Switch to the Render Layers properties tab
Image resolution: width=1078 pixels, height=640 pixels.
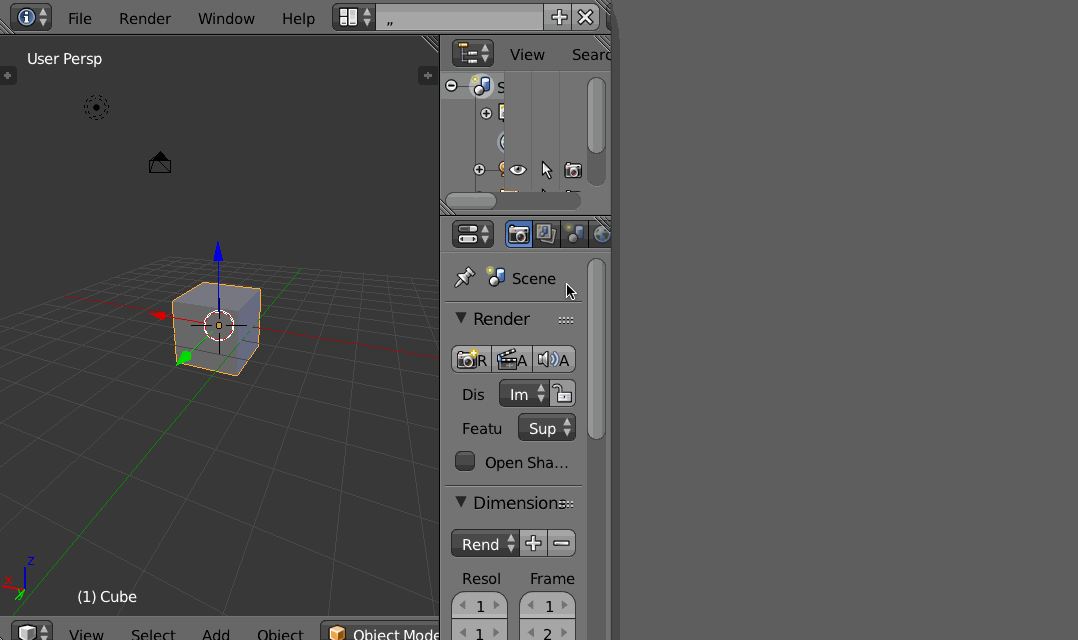coord(546,233)
